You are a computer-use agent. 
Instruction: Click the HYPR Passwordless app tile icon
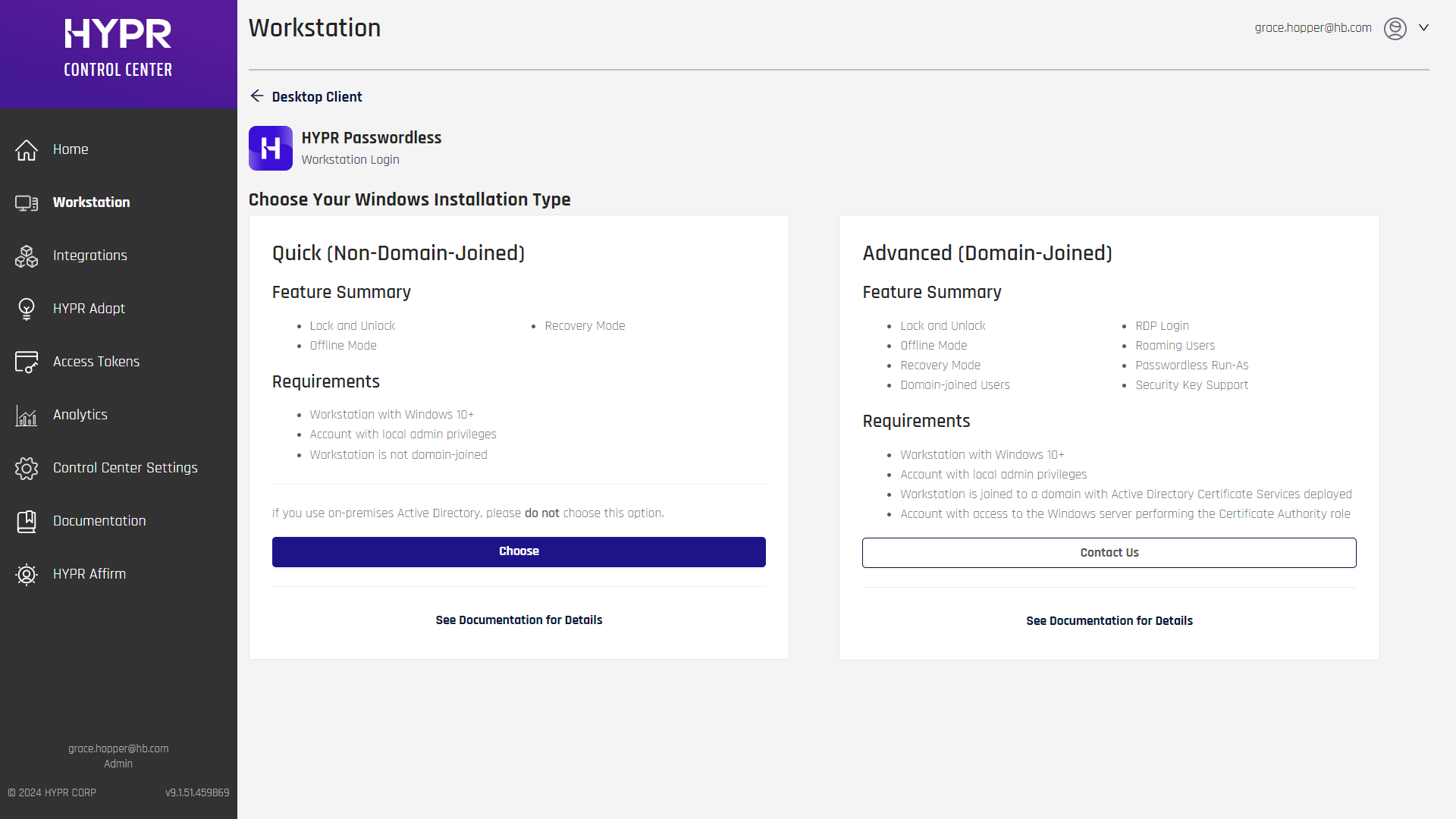(x=271, y=148)
